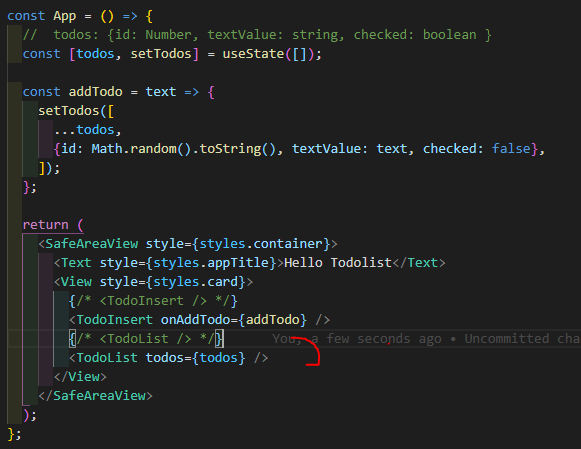Click the comment describing todos shape

tap(257, 35)
